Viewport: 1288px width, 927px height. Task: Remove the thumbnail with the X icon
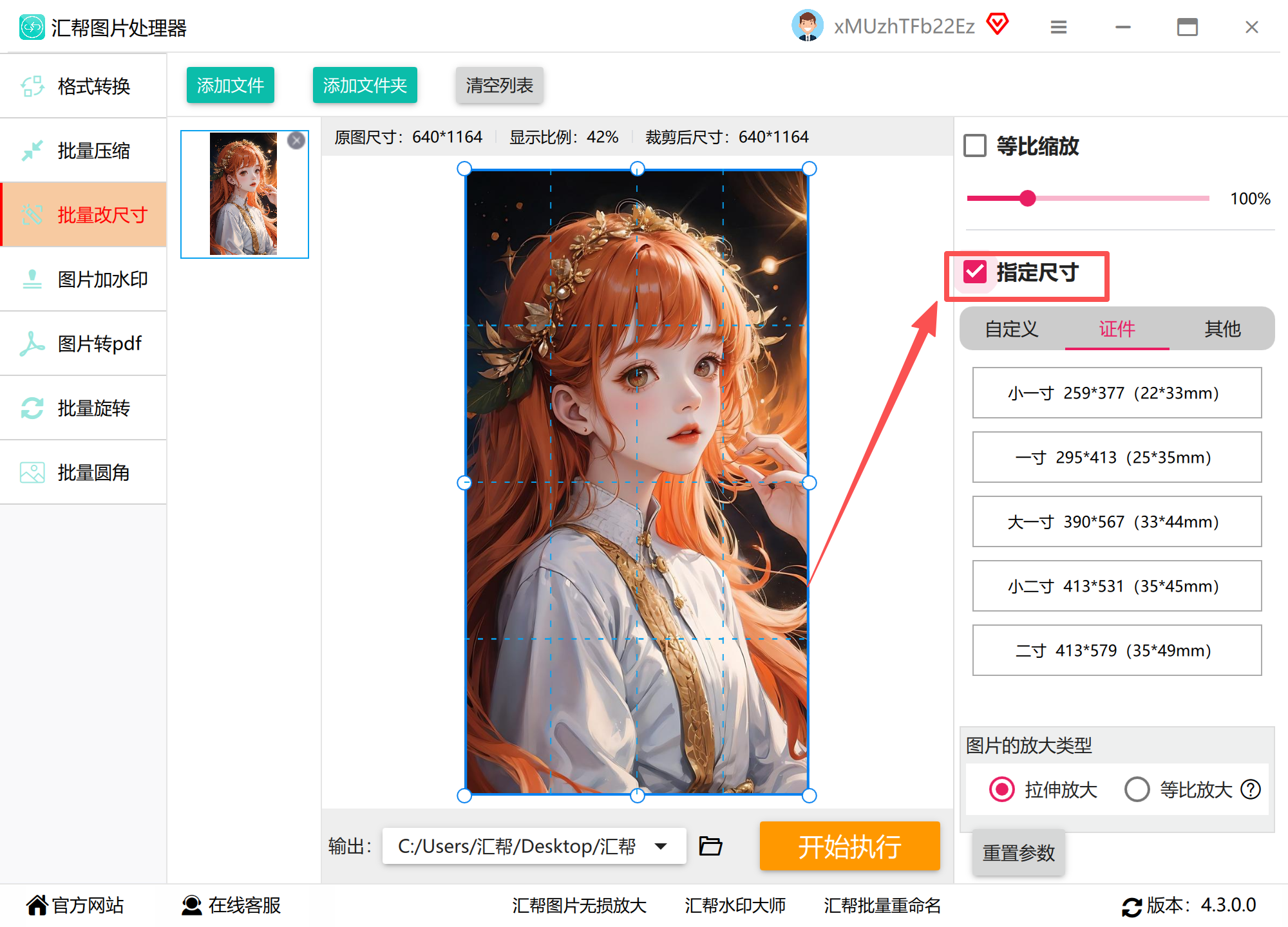click(x=296, y=140)
